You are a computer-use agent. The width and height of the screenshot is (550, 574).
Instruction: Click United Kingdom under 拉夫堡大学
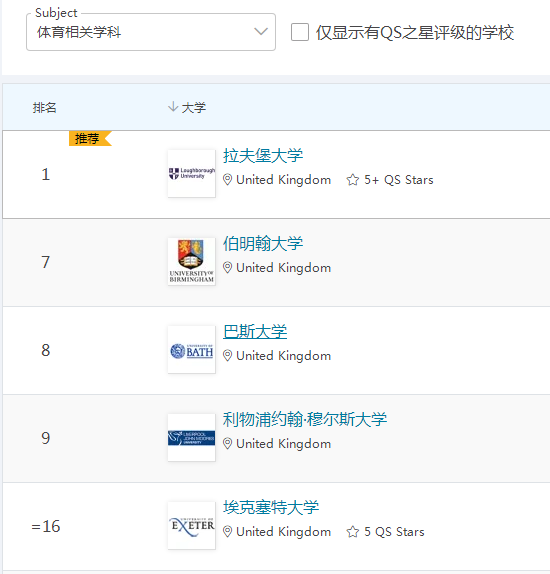coord(283,180)
